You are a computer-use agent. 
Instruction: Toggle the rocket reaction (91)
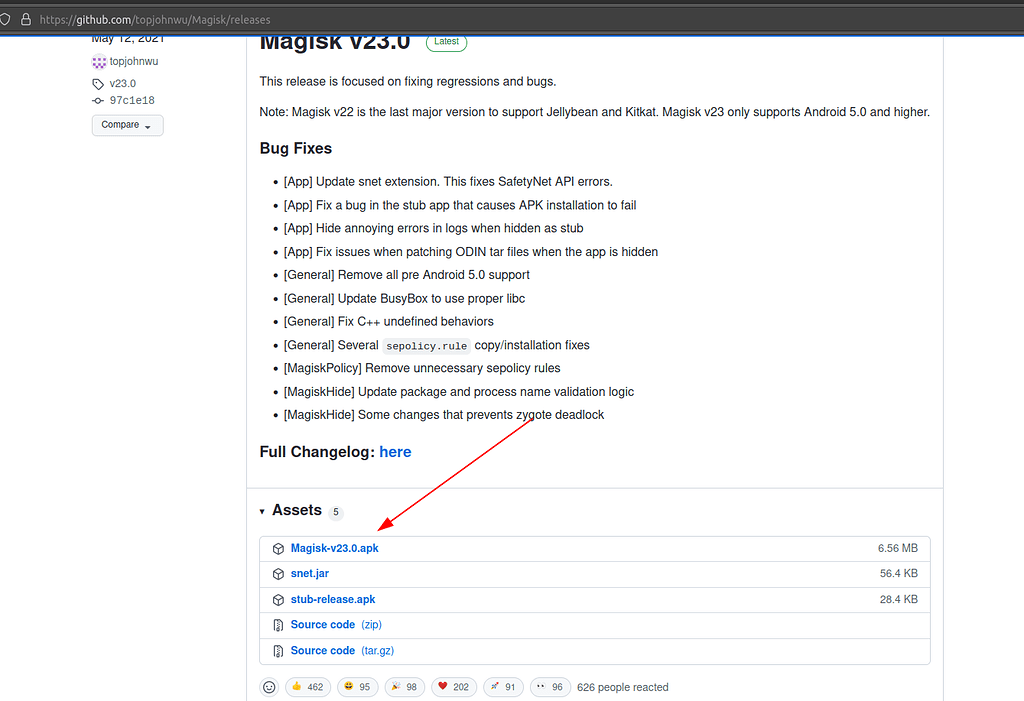(x=503, y=687)
